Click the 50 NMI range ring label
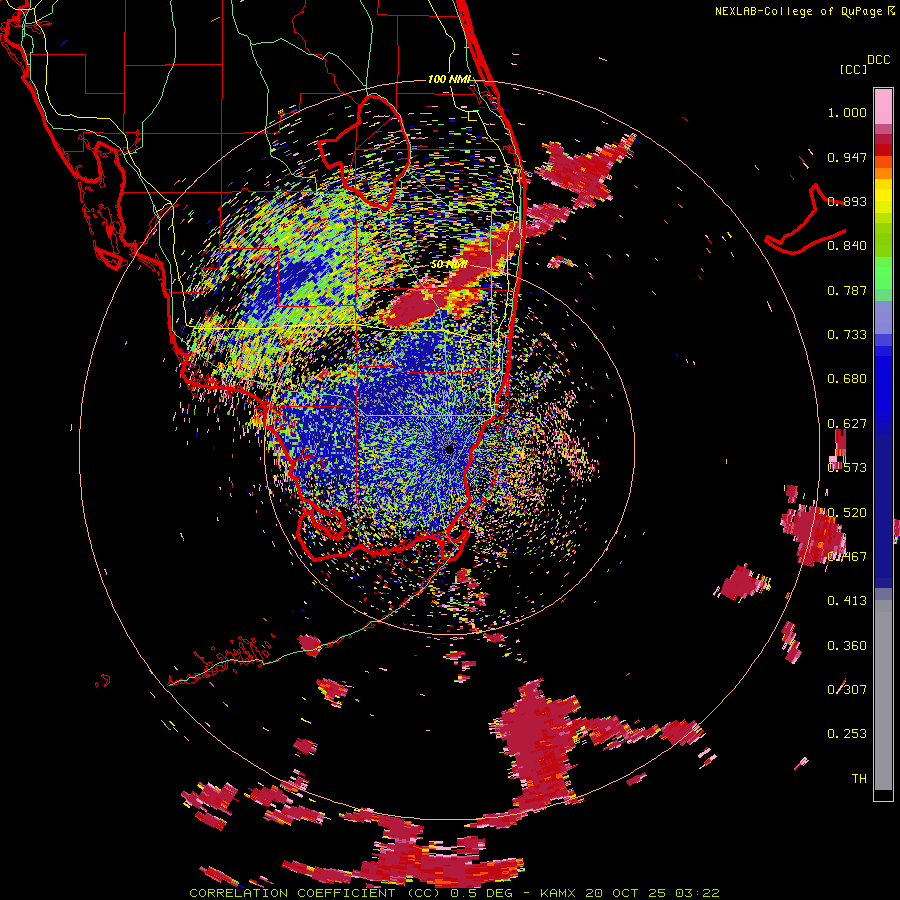This screenshot has width=900, height=900. tap(449, 265)
